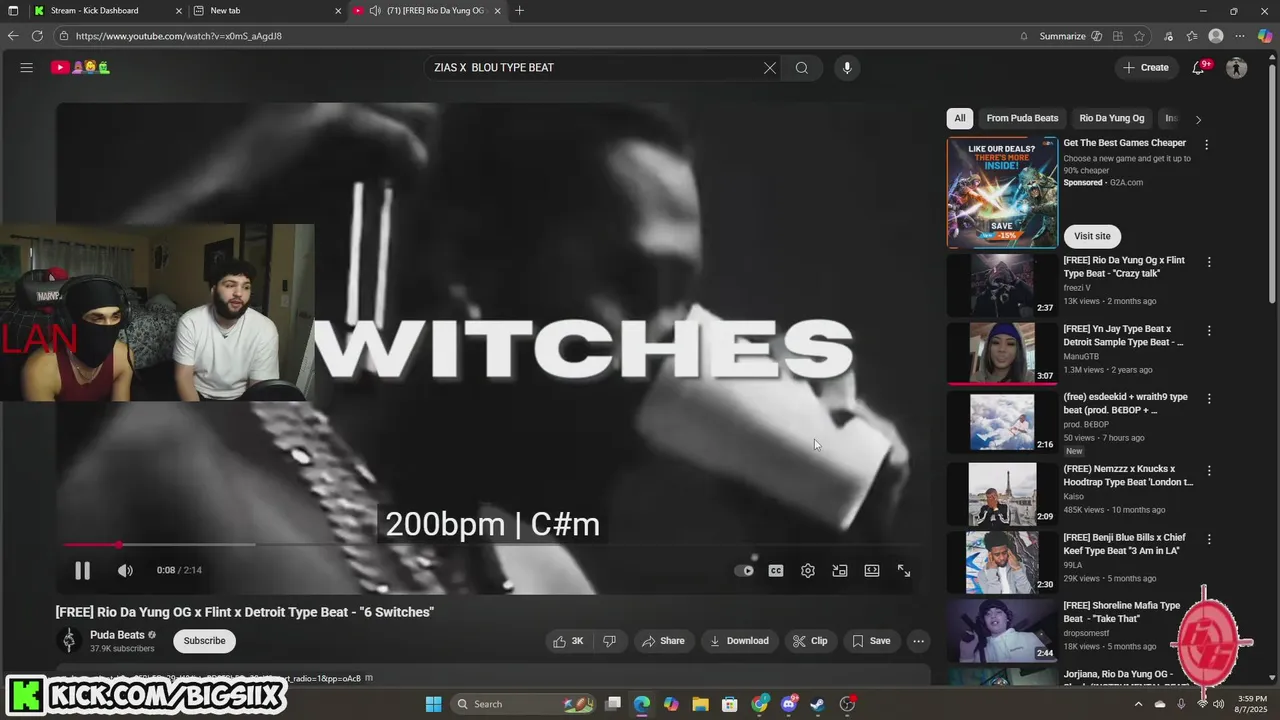Show more filter chips with right arrow
The height and width of the screenshot is (720, 1280).
[1198, 119]
